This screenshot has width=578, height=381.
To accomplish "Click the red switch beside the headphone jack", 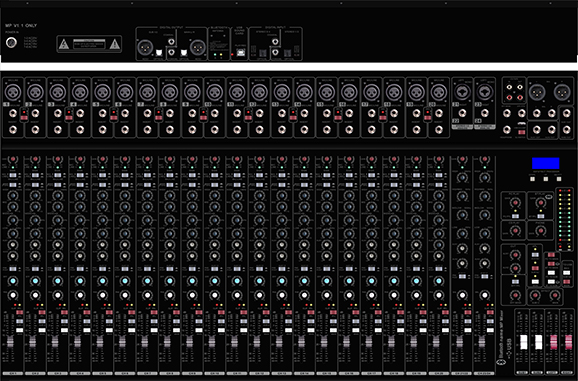I will pyautogui.click(x=521, y=132).
